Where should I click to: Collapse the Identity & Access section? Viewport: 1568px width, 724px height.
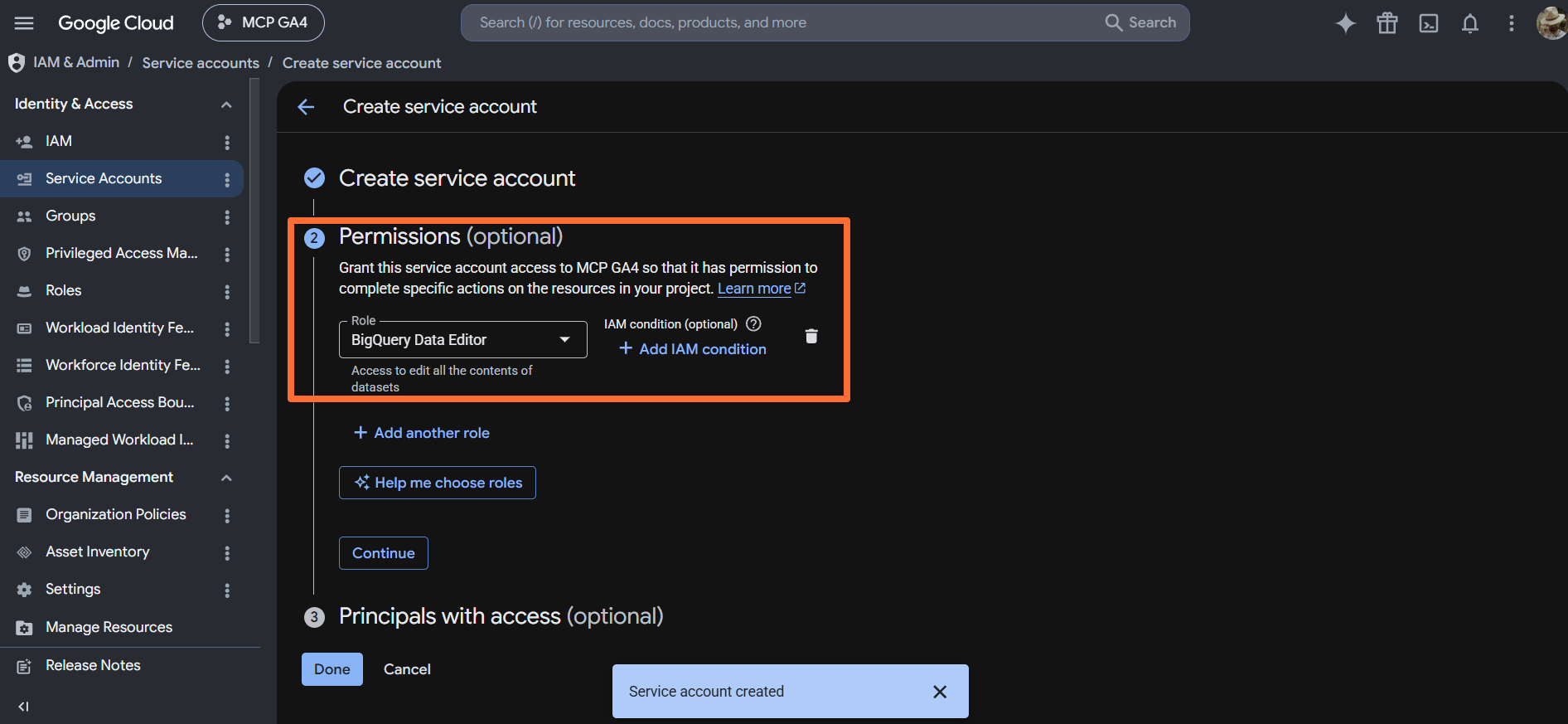(x=226, y=104)
